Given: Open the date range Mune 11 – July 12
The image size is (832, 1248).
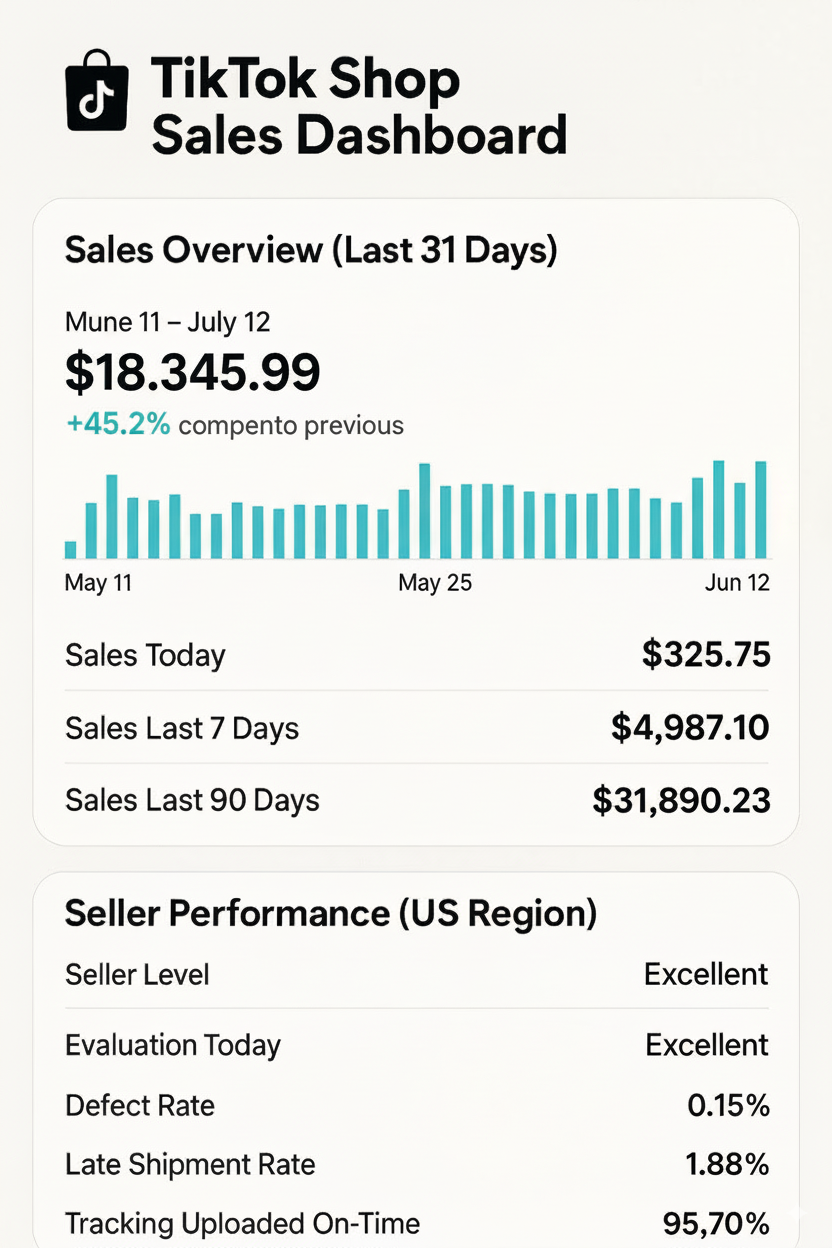Looking at the screenshot, I should [x=167, y=322].
